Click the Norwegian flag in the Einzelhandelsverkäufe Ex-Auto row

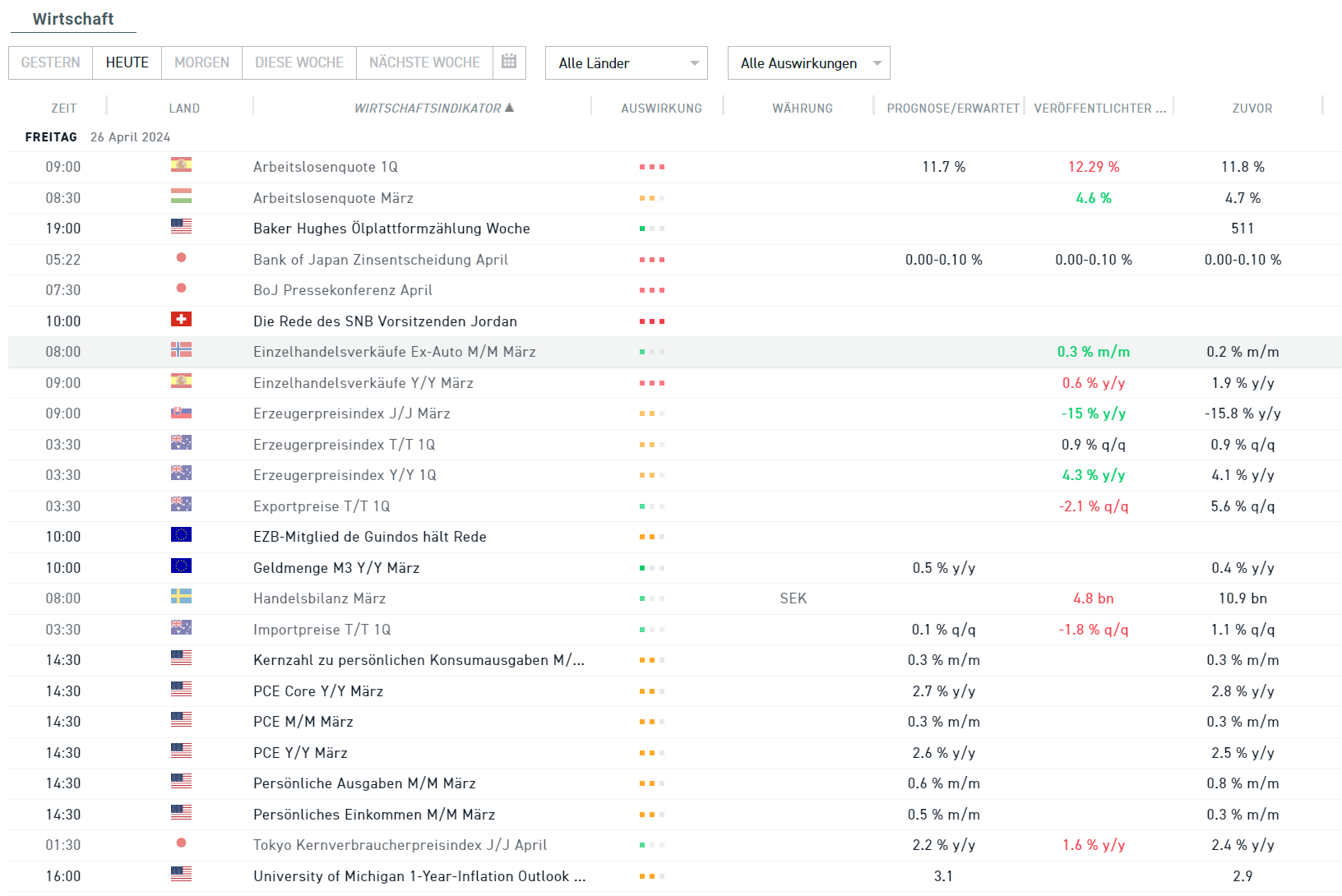point(181,350)
